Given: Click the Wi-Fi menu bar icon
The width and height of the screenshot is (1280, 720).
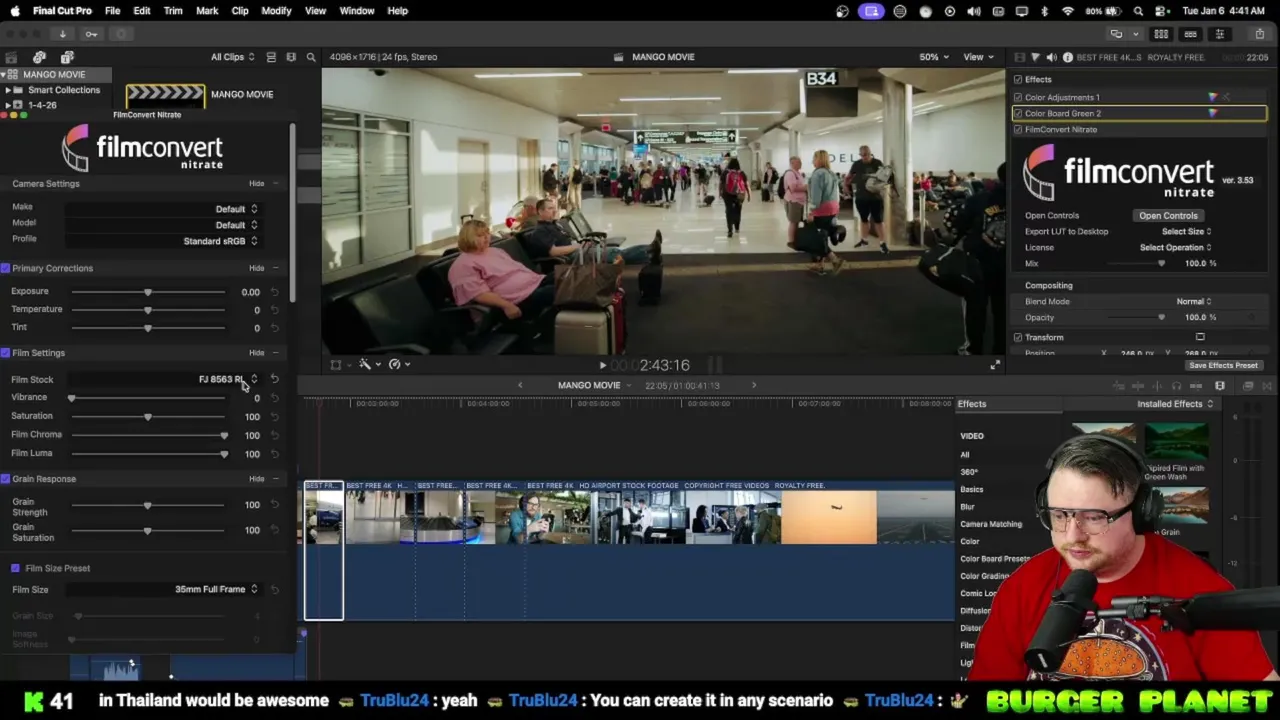Looking at the screenshot, I should [x=1068, y=11].
